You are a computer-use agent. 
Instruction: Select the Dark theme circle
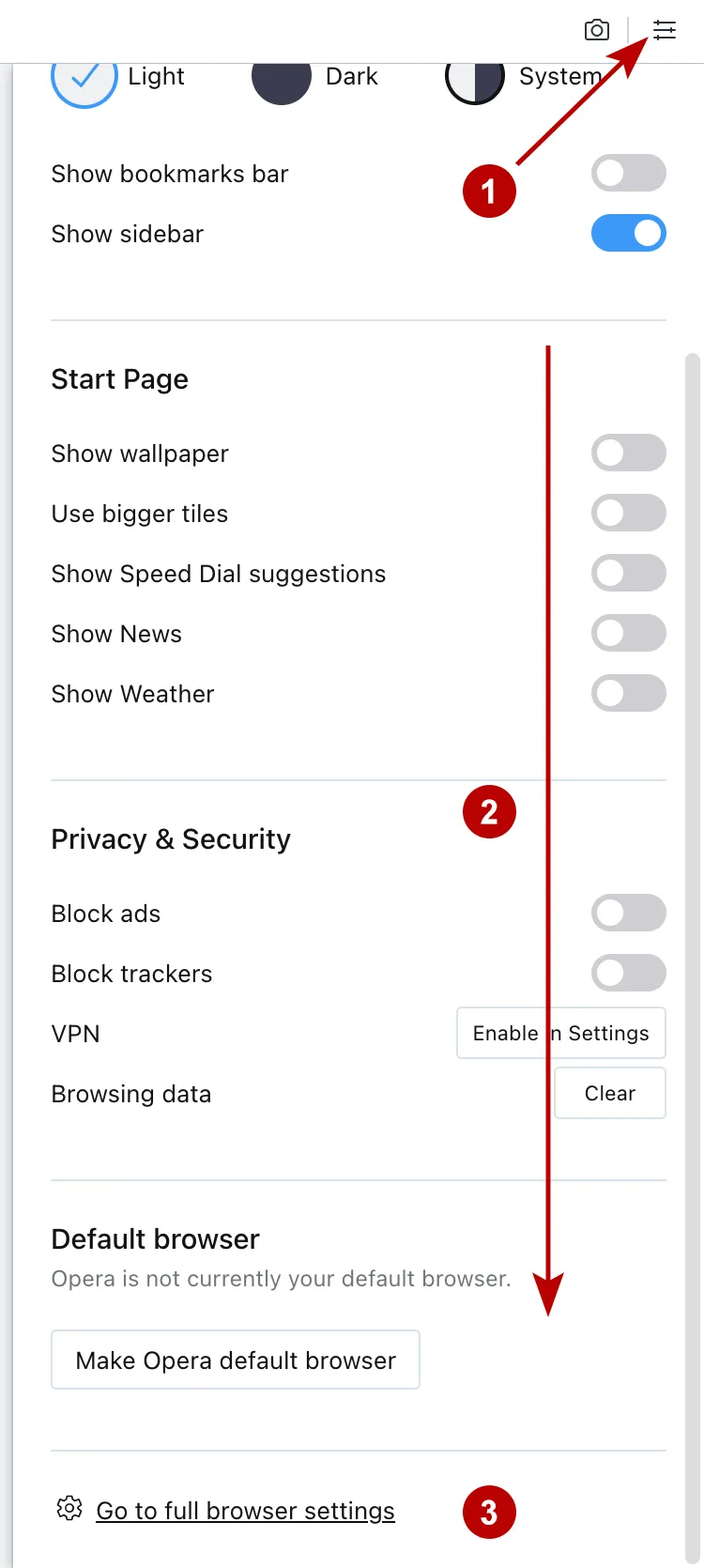[x=282, y=81]
